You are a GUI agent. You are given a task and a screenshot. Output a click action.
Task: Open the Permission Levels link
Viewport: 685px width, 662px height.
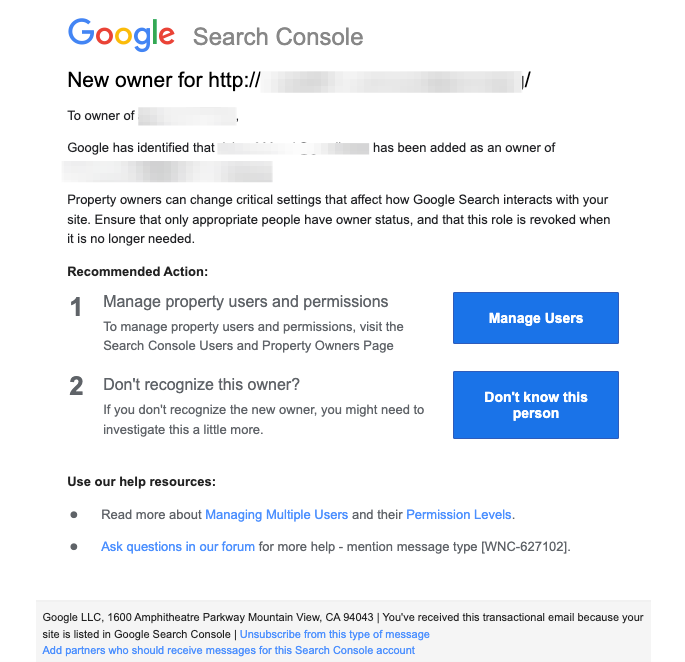[x=459, y=514]
